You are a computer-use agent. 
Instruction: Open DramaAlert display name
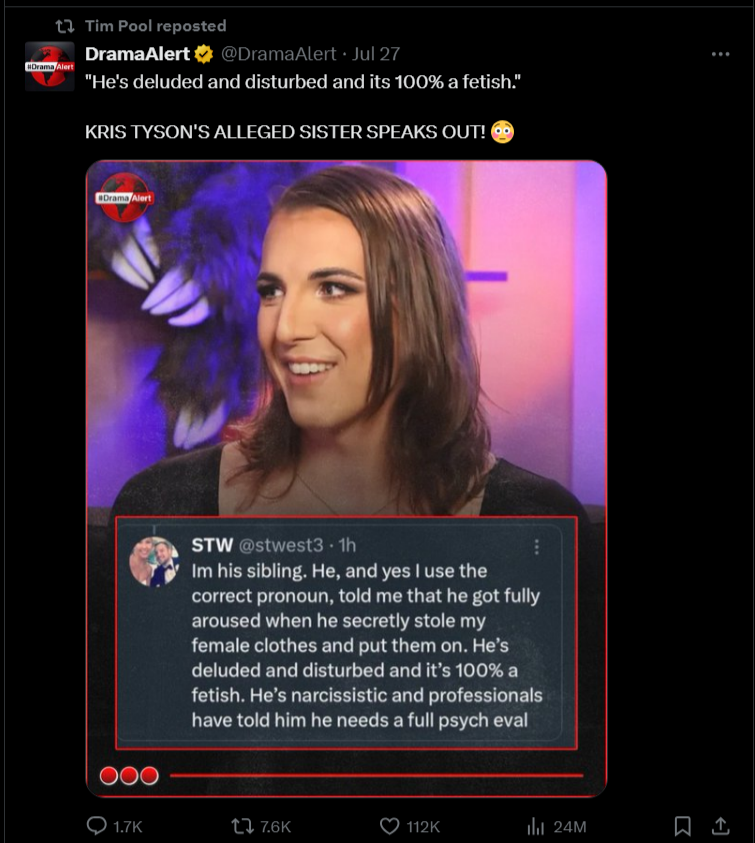click(137, 54)
